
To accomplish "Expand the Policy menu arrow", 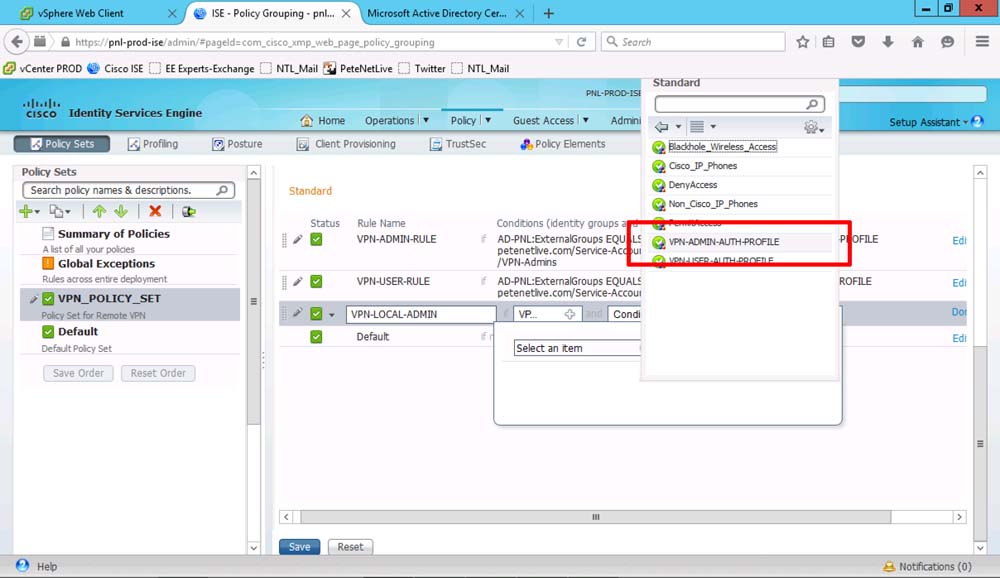I will click(x=488, y=120).
